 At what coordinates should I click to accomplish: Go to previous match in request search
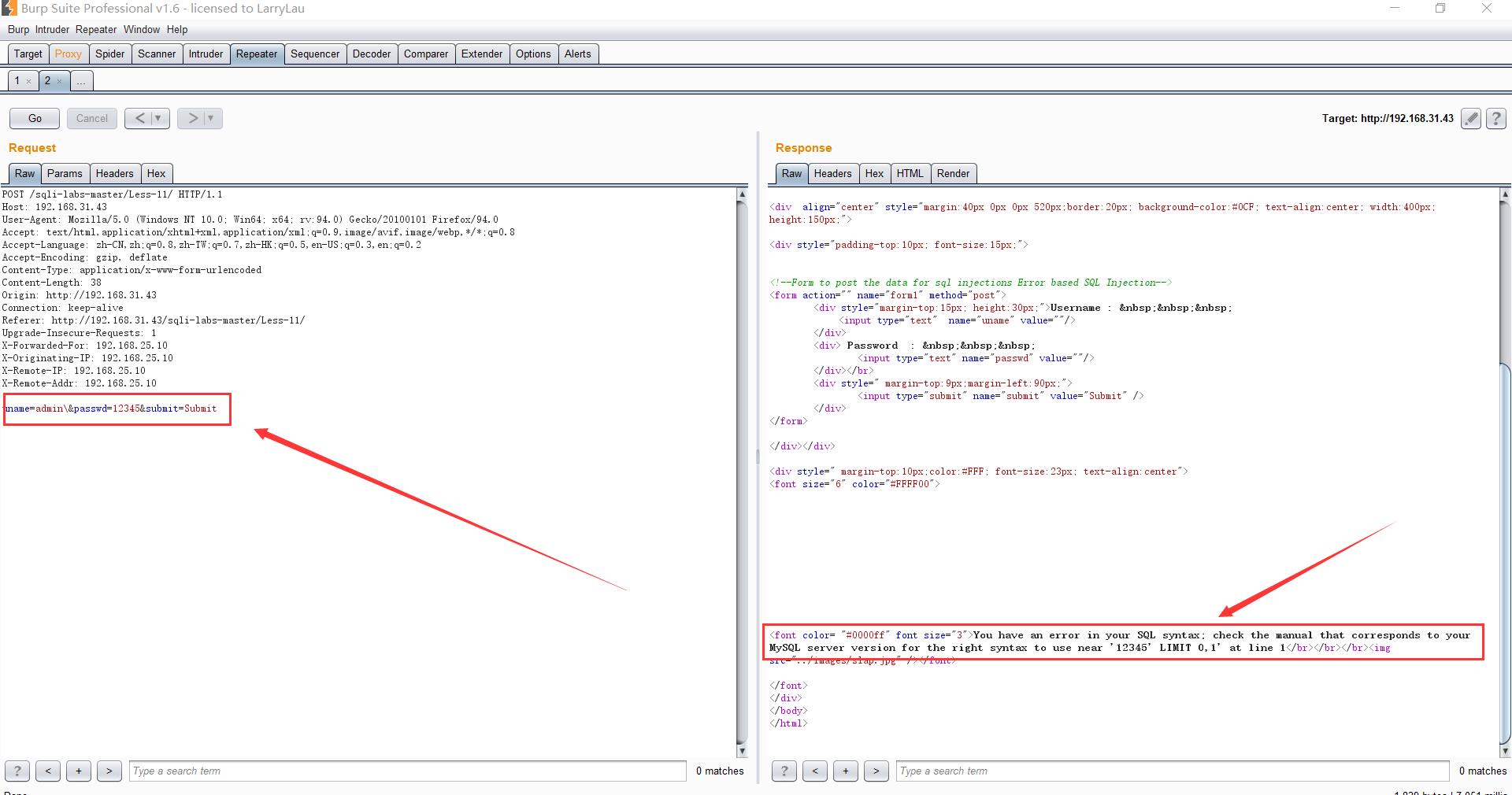(x=48, y=771)
